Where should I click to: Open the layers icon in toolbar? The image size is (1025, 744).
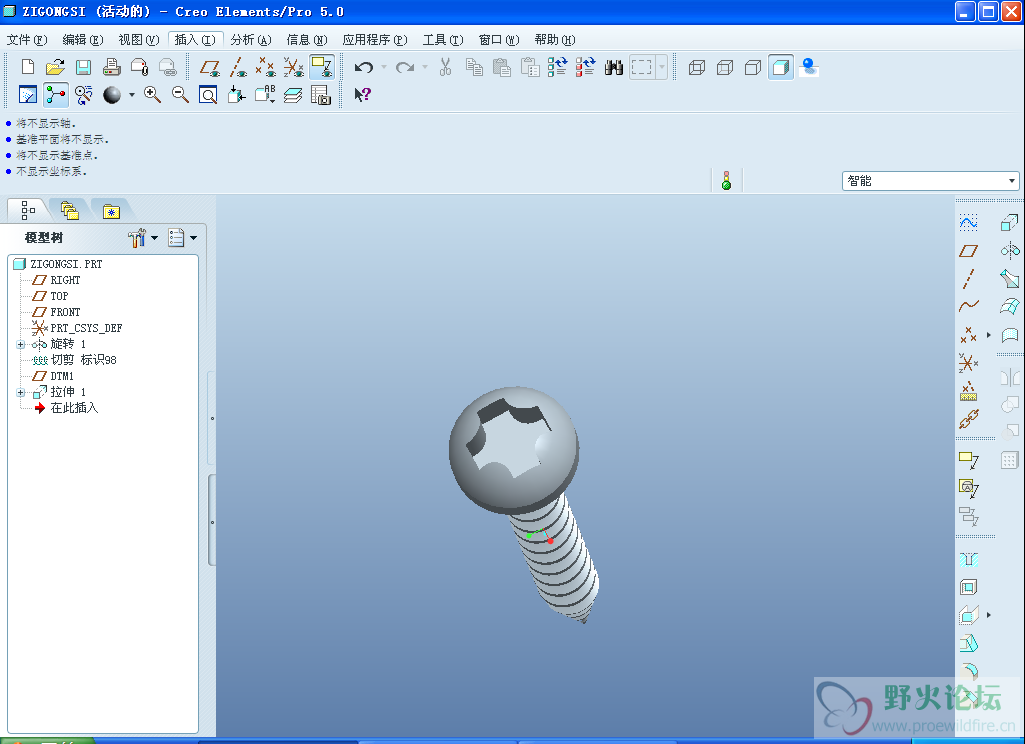coord(293,95)
